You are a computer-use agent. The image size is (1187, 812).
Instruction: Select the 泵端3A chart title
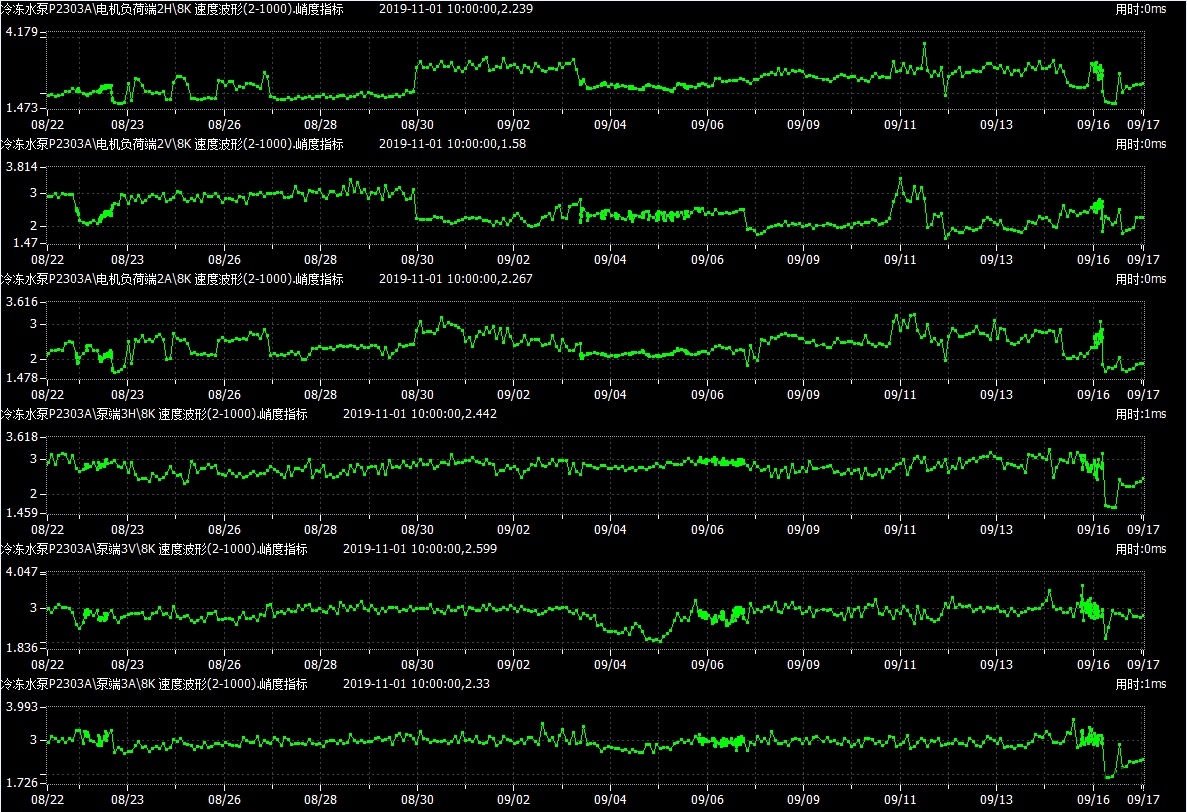[153, 684]
